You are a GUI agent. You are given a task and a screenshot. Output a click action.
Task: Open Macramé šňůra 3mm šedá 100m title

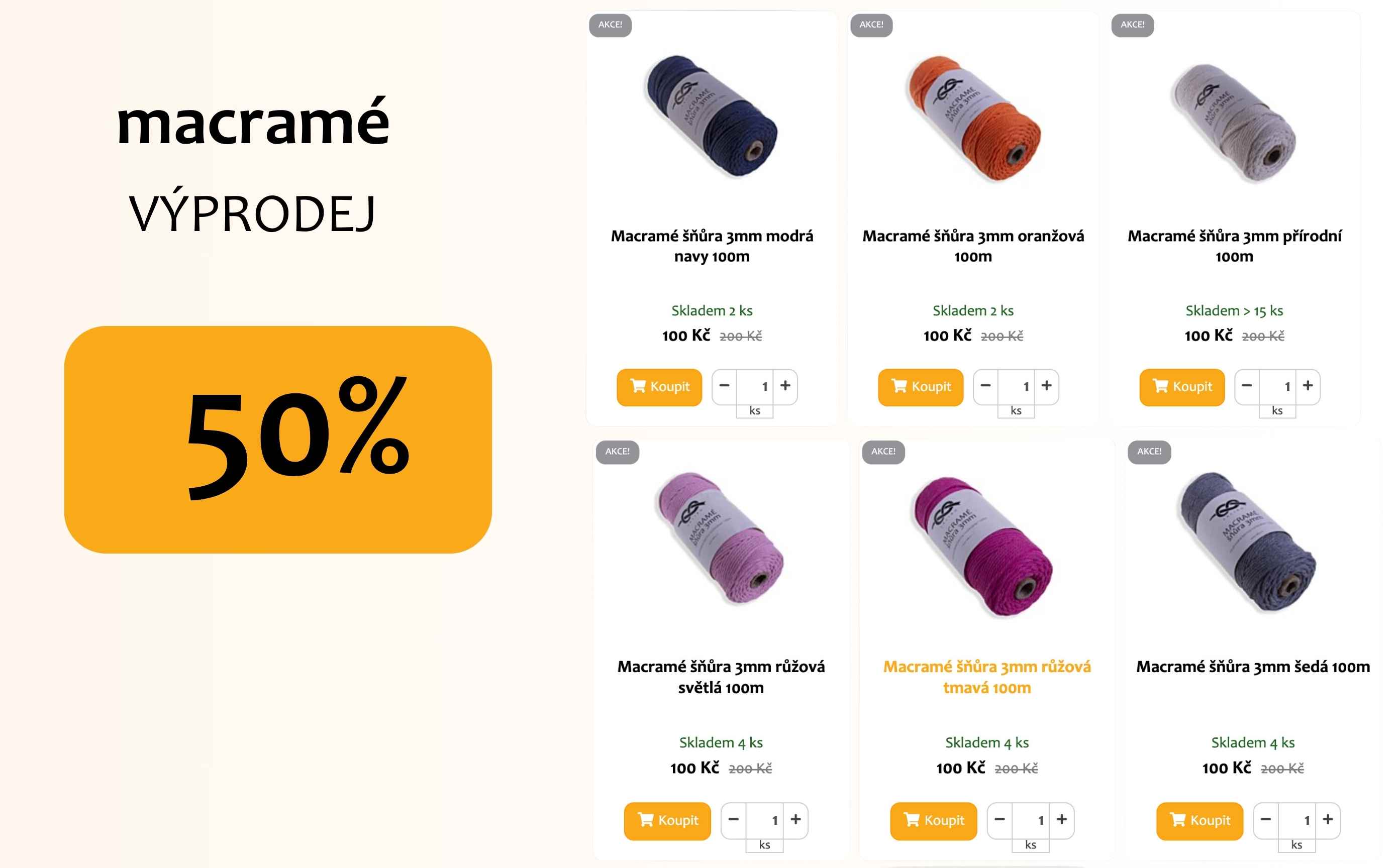coord(1253,667)
